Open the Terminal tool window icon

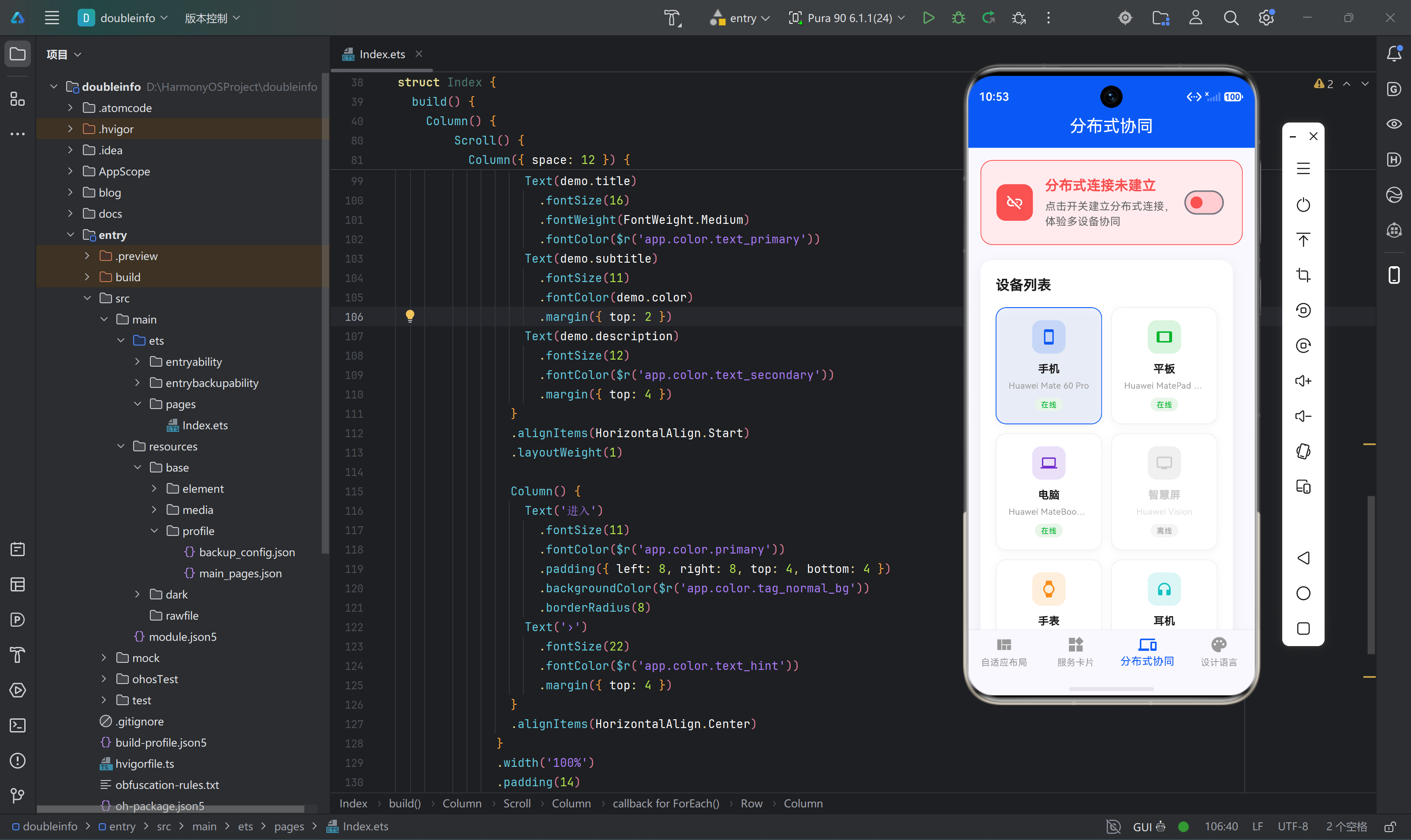18,725
